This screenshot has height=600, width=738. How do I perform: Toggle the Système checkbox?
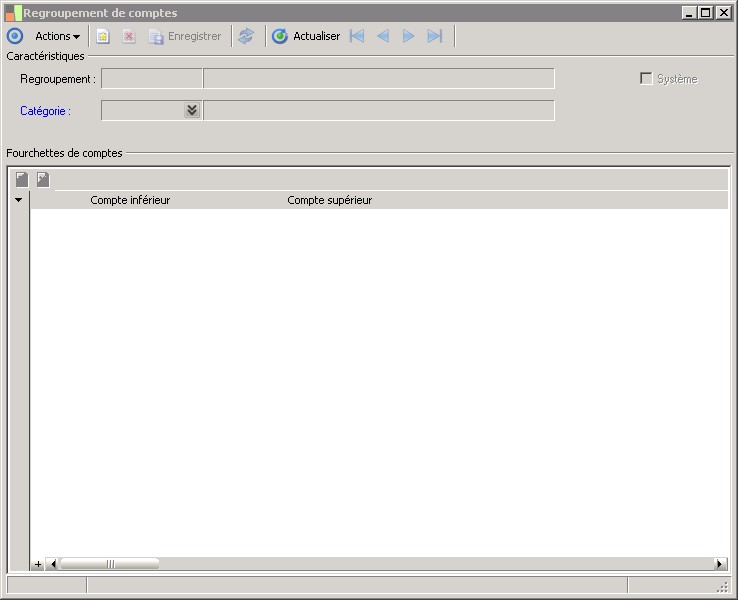646,79
